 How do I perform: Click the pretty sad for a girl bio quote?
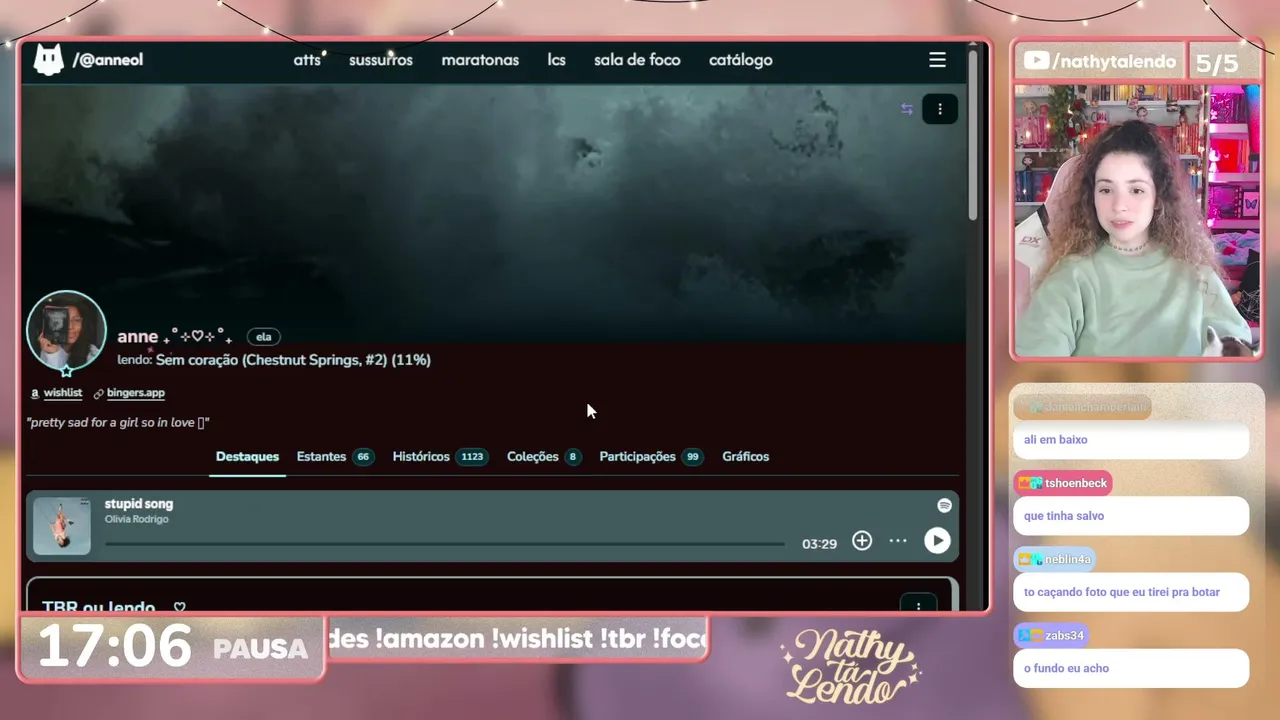pyautogui.click(x=118, y=423)
